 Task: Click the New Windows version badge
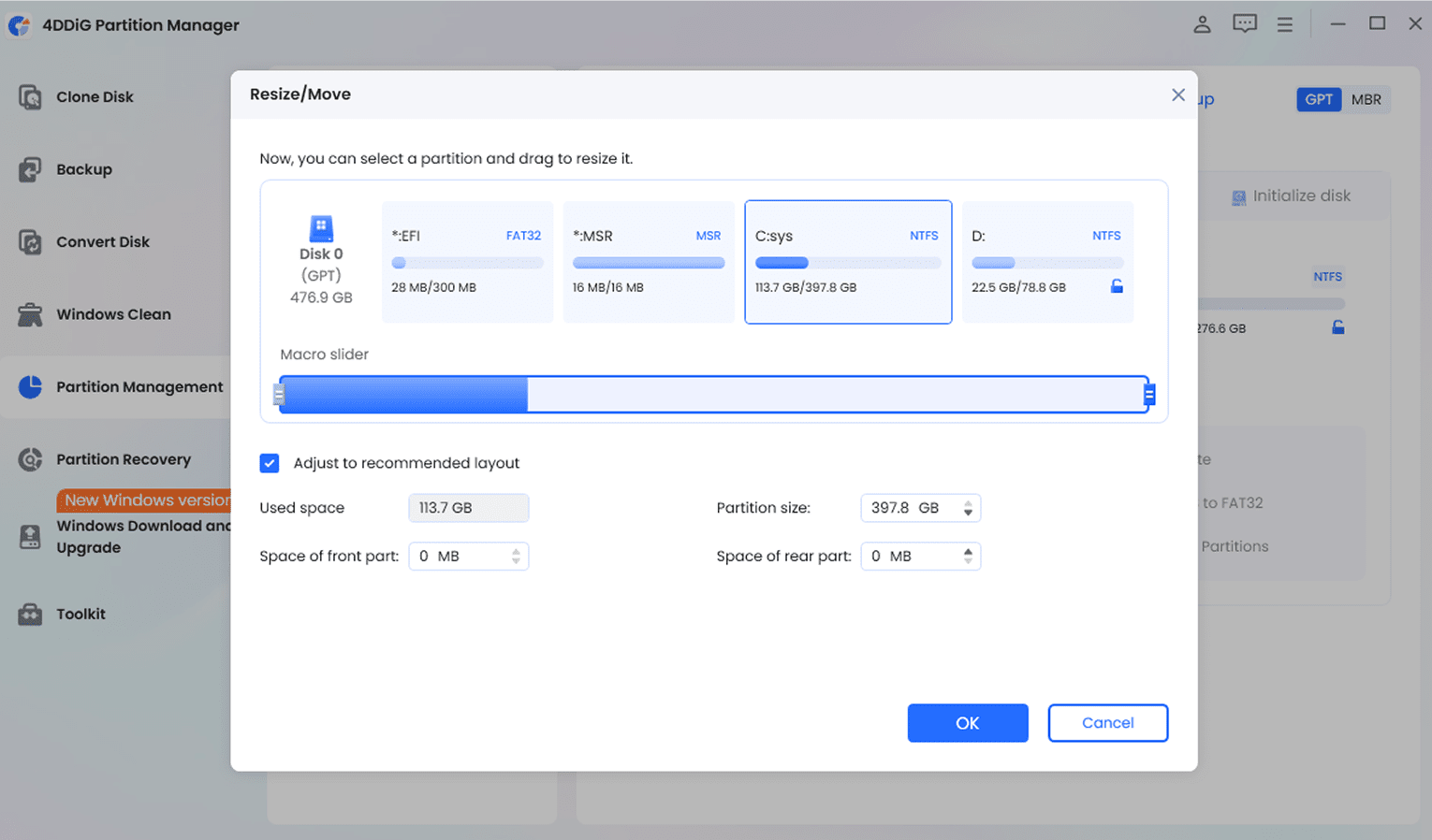[145, 500]
